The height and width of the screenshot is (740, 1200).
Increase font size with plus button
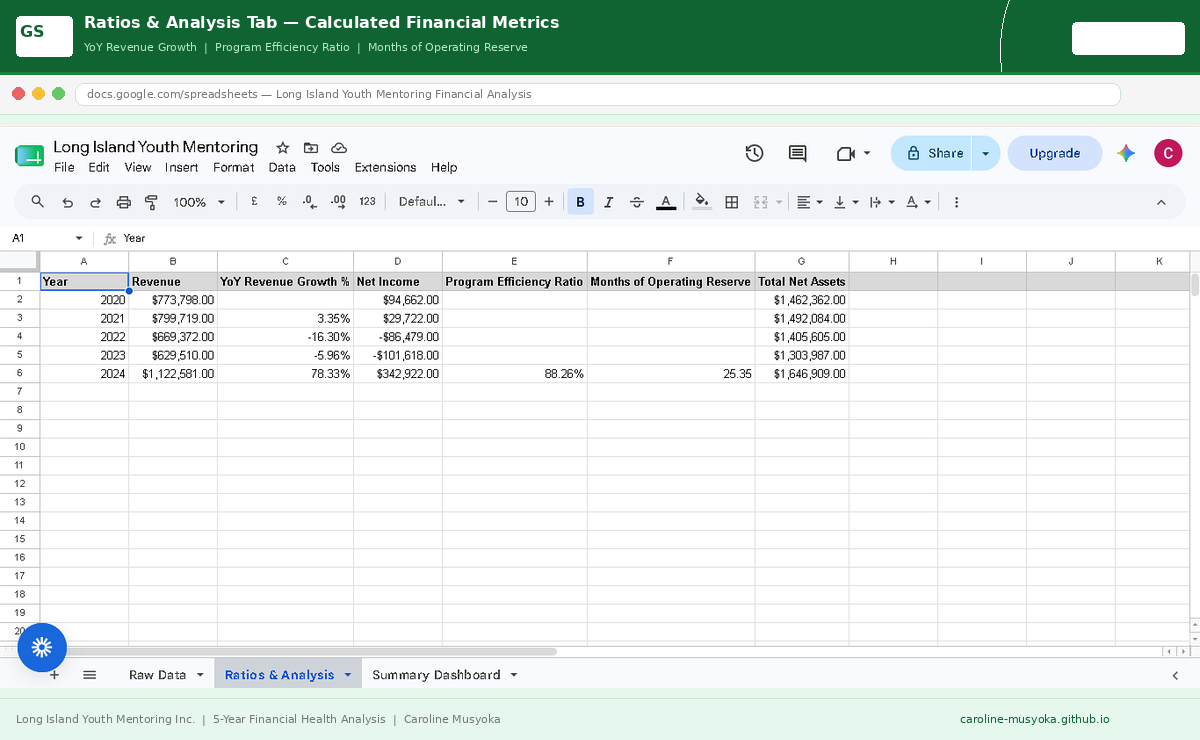pos(549,201)
